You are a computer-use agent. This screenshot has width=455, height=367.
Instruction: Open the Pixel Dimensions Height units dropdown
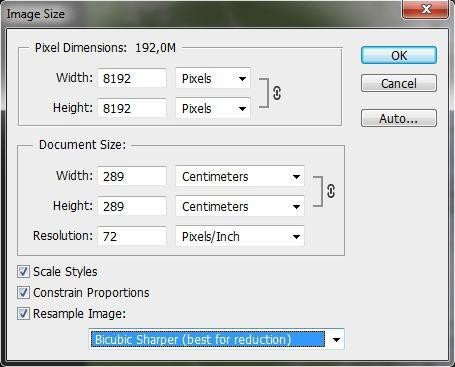coord(213,108)
